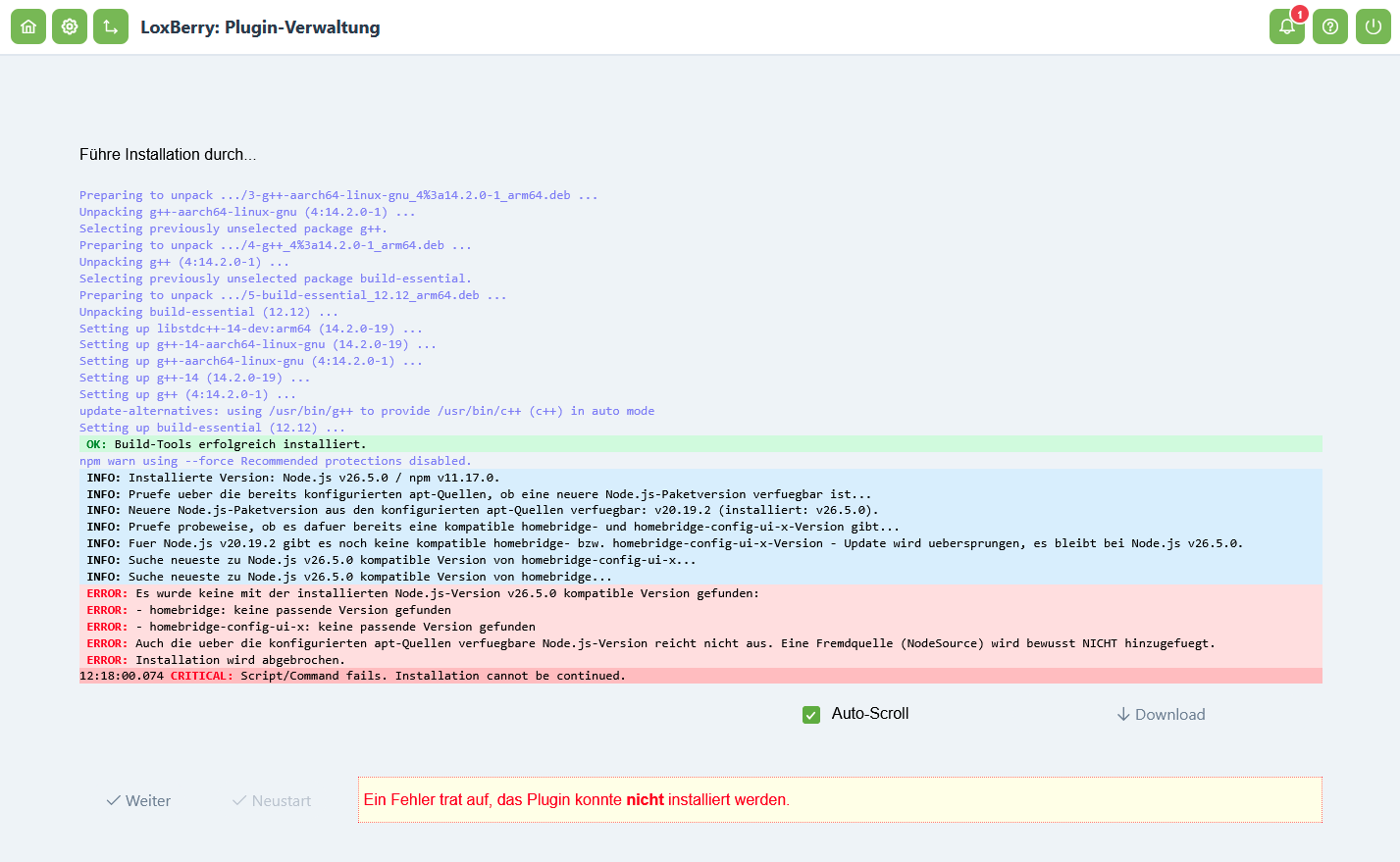This screenshot has height=862, width=1400.
Task: Download the installation log
Action: [x=1161, y=715]
